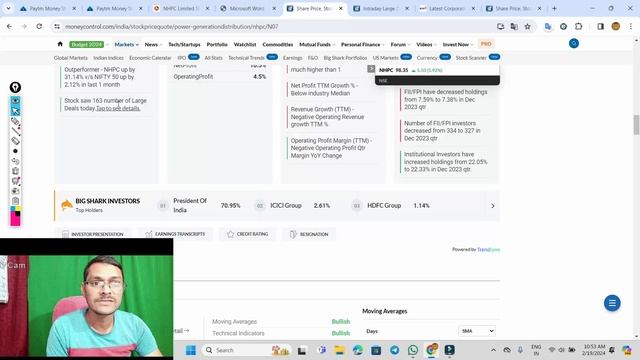
Task: Click the Economic Calendar sub-nav link
Action: [150, 58]
